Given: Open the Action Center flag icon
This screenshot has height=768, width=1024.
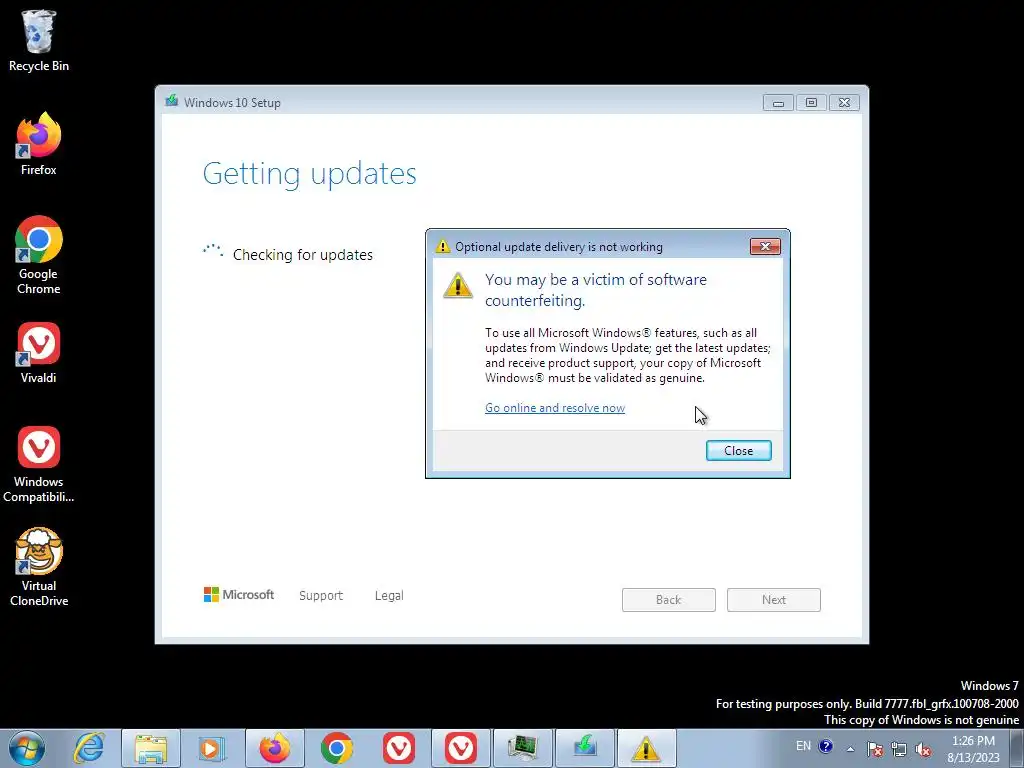Looking at the screenshot, I should (875, 749).
